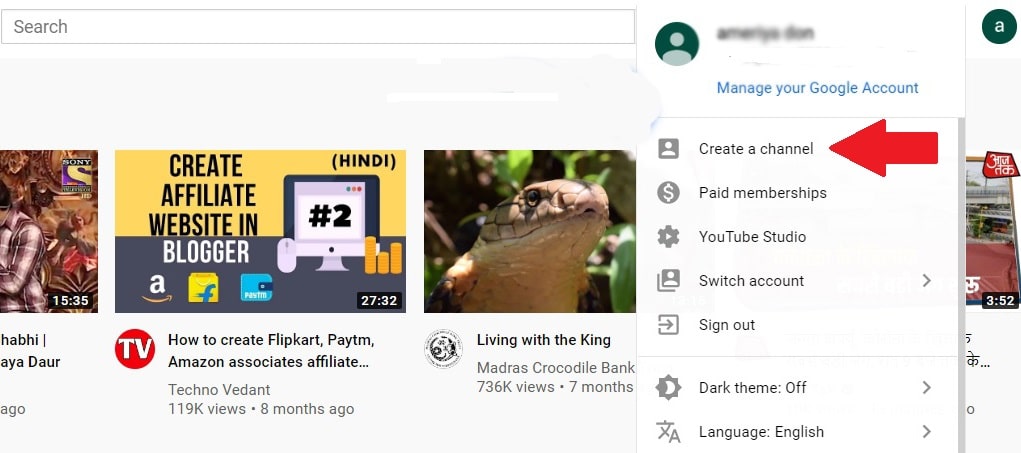Click the Sign out arrow icon
The height and width of the screenshot is (453, 1021).
click(x=668, y=325)
